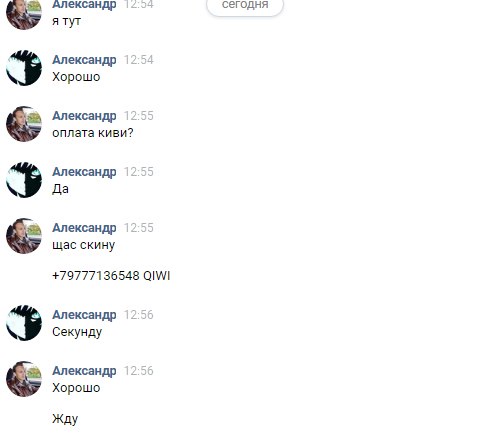Click the avatar beside "щас скину" message
Image resolution: width=498 pixels, height=433 pixels.
tap(24, 236)
